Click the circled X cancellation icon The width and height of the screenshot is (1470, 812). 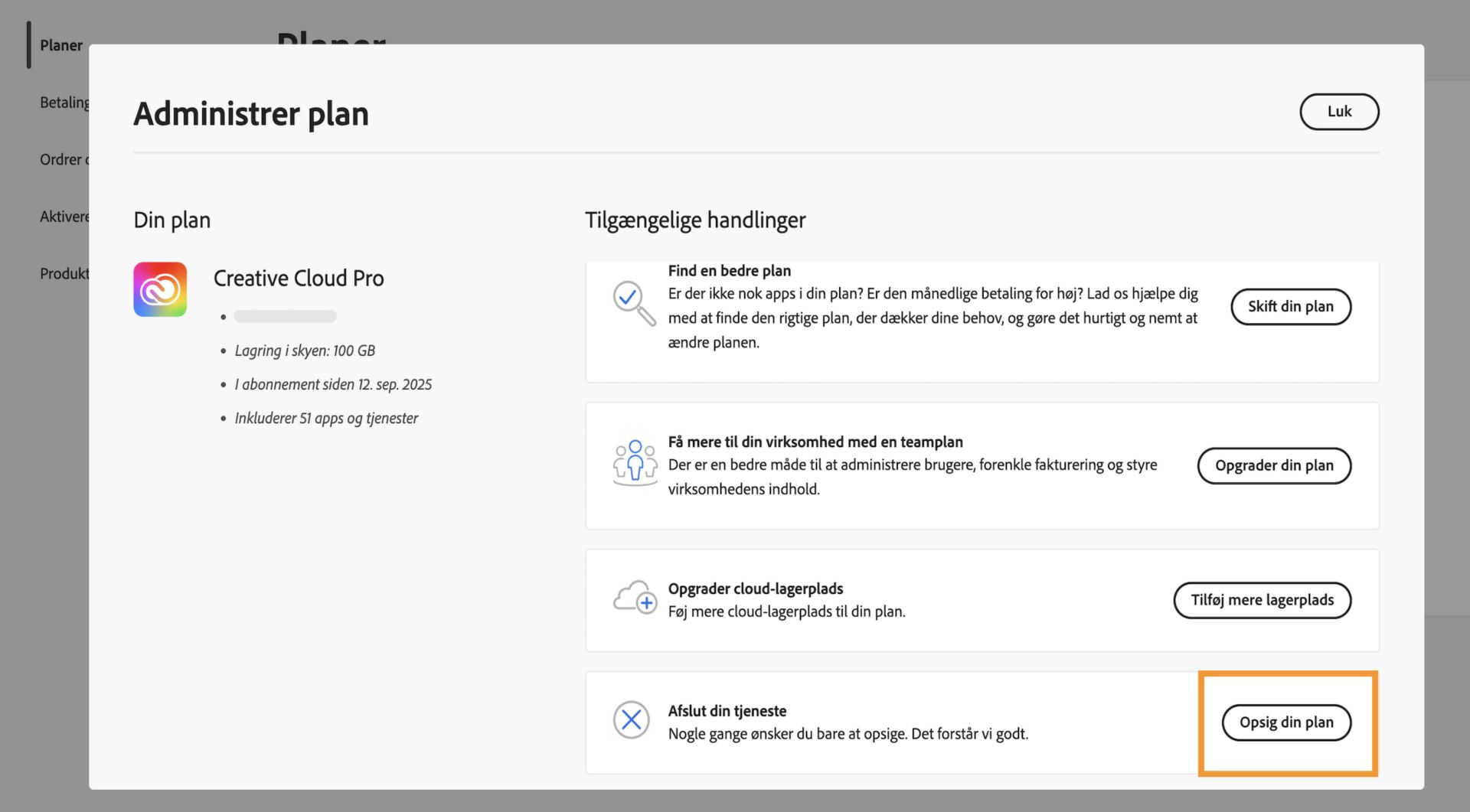pyautogui.click(x=631, y=720)
